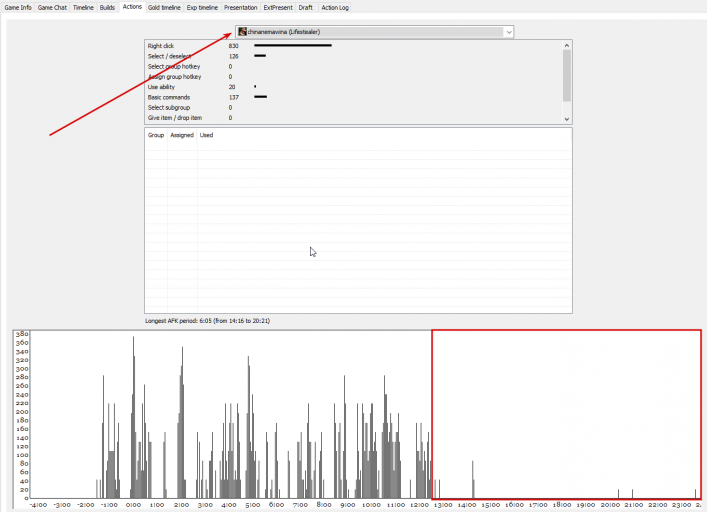Click the 20:00 label on chart time axis

(x=610, y=505)
